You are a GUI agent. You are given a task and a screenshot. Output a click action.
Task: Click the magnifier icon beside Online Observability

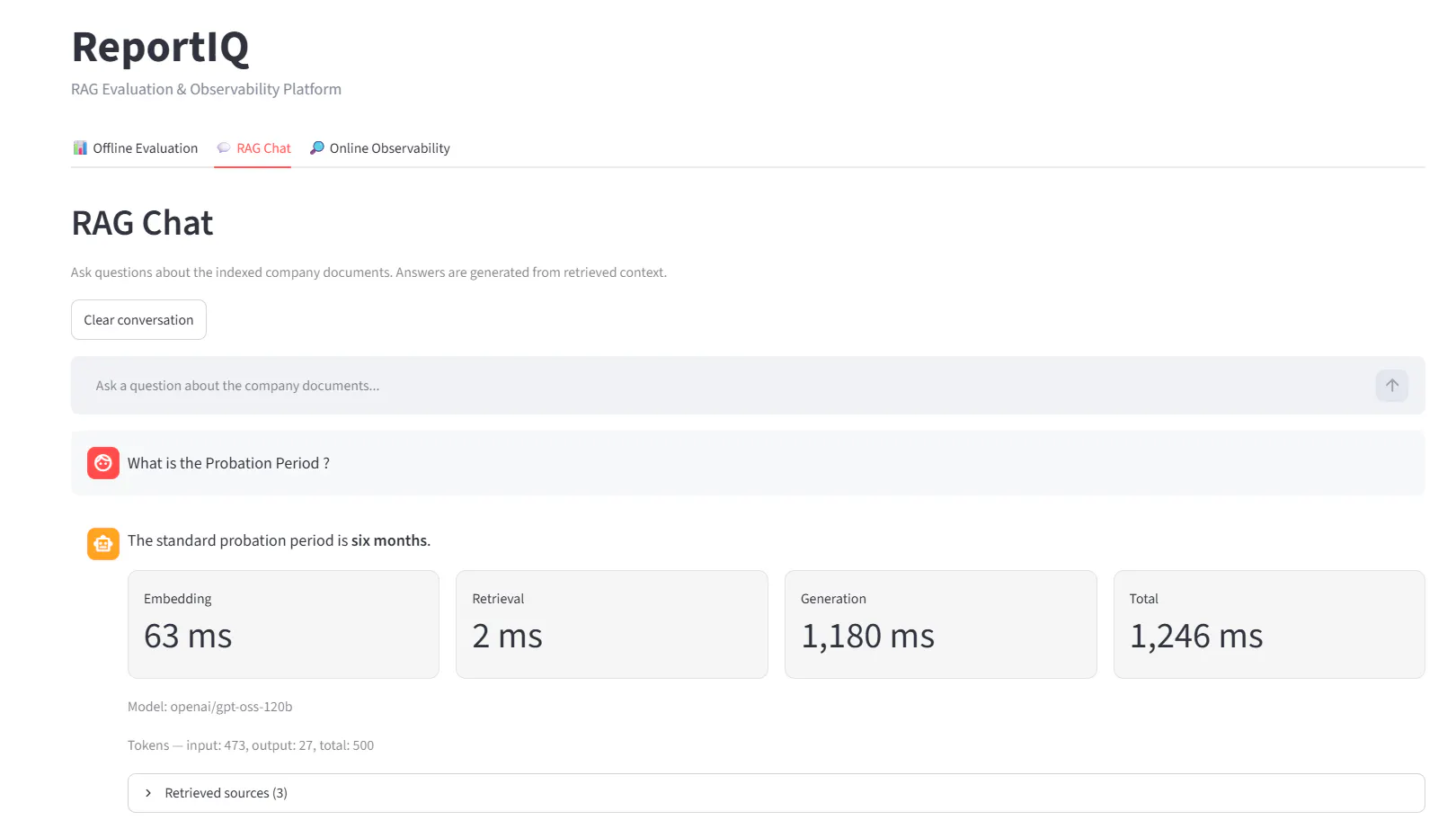[316, 147]
